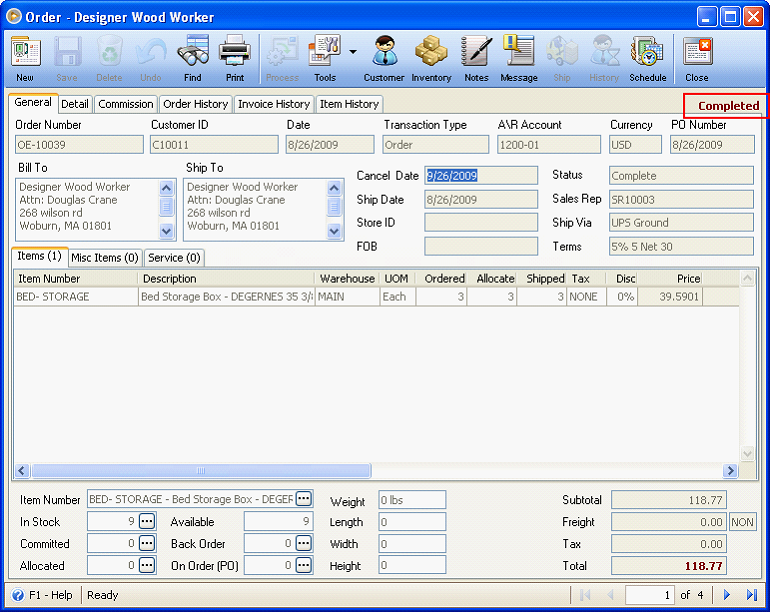Click the Ship Via field
771x613 pixels.
point(681,223)
